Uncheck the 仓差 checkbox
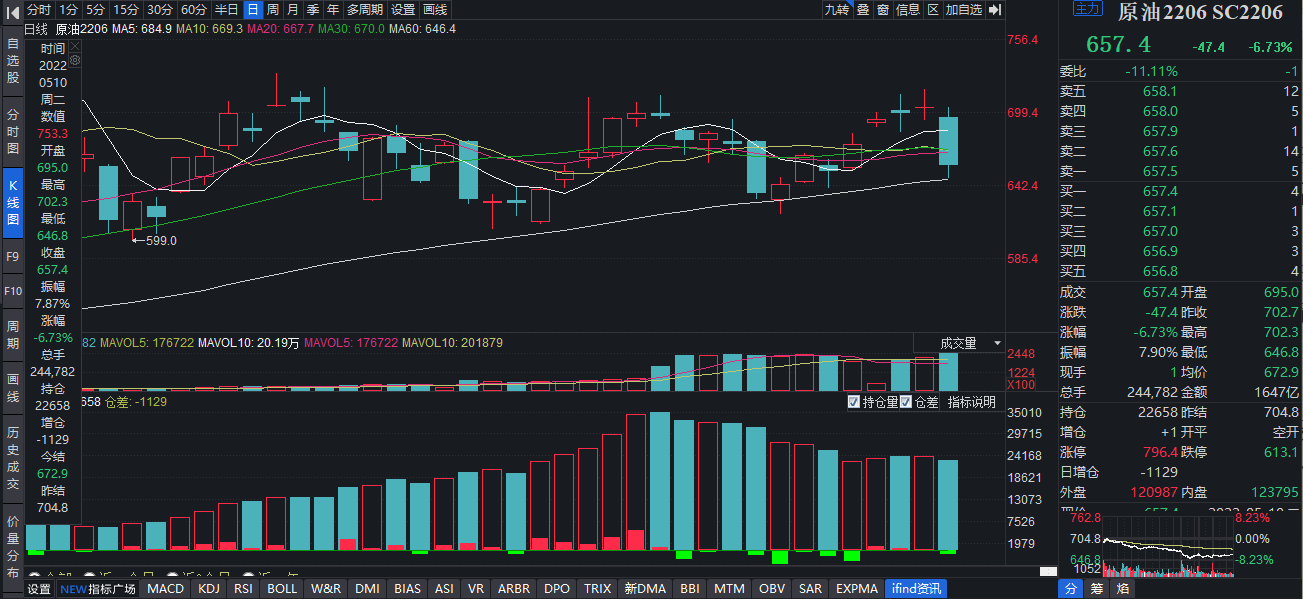The height and width of the screenshot is (599, 1303). click(906, 402)
